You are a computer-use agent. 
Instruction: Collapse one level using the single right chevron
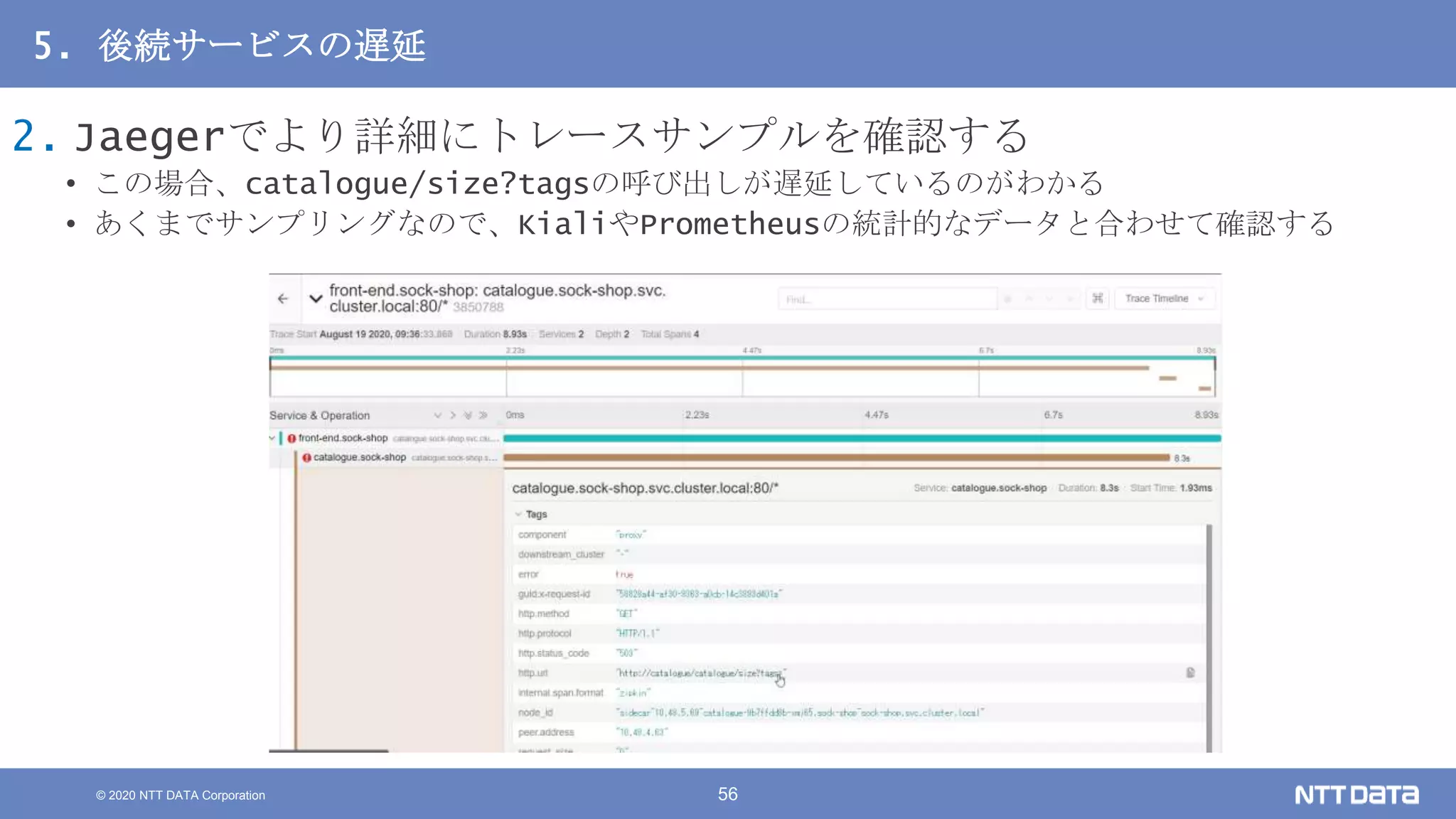[x=453, y=415]
